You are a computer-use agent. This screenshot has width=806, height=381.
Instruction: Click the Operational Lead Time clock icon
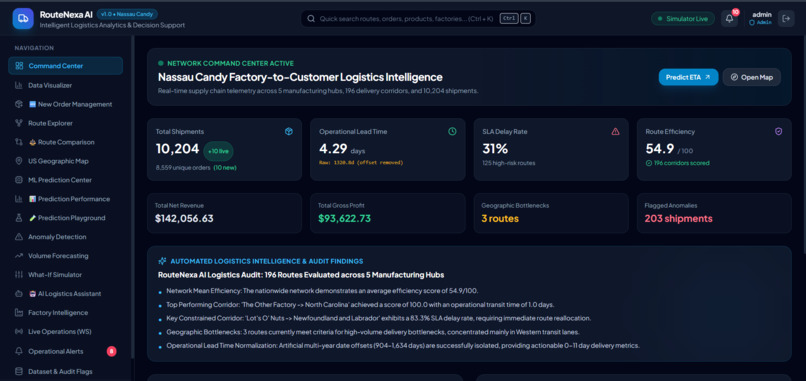(x=452, y=132)
